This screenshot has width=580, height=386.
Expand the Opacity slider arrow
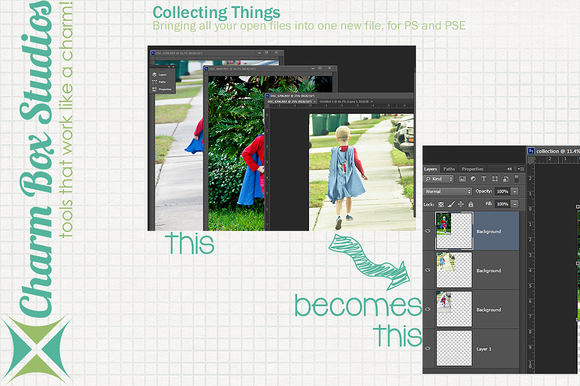(515, 192)
